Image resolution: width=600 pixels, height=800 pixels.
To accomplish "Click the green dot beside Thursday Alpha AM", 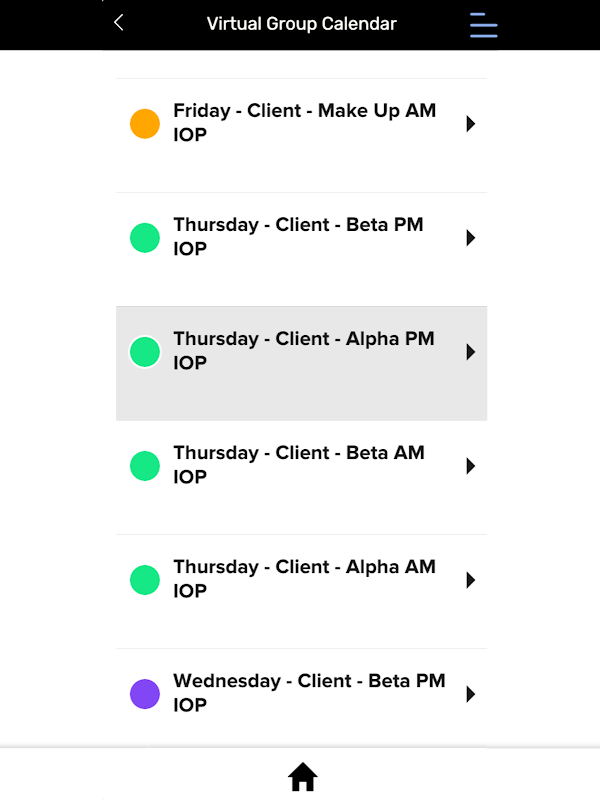I will [x=145, y=580].
